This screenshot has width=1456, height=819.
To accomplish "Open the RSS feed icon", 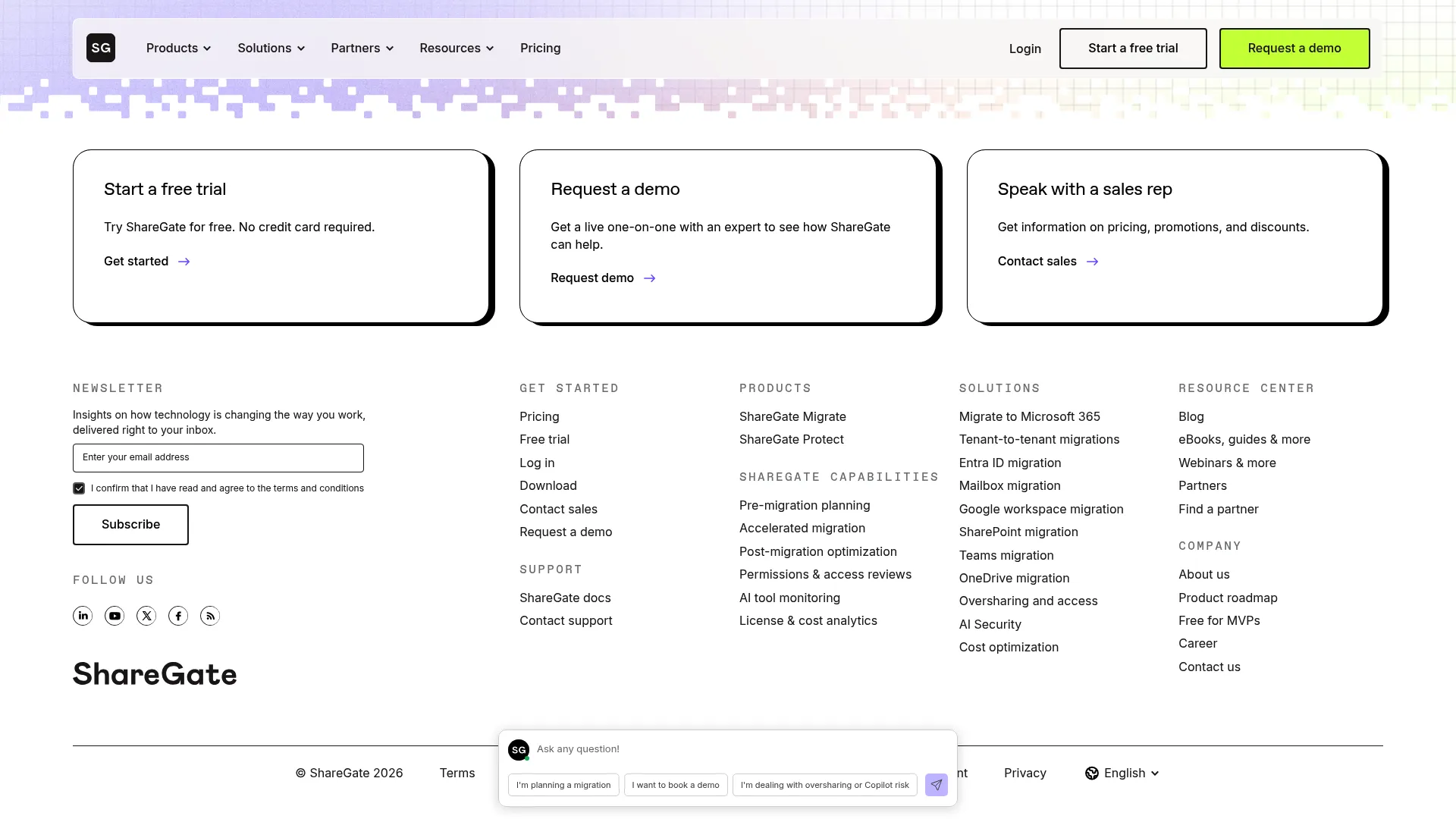I will point(210,616).
